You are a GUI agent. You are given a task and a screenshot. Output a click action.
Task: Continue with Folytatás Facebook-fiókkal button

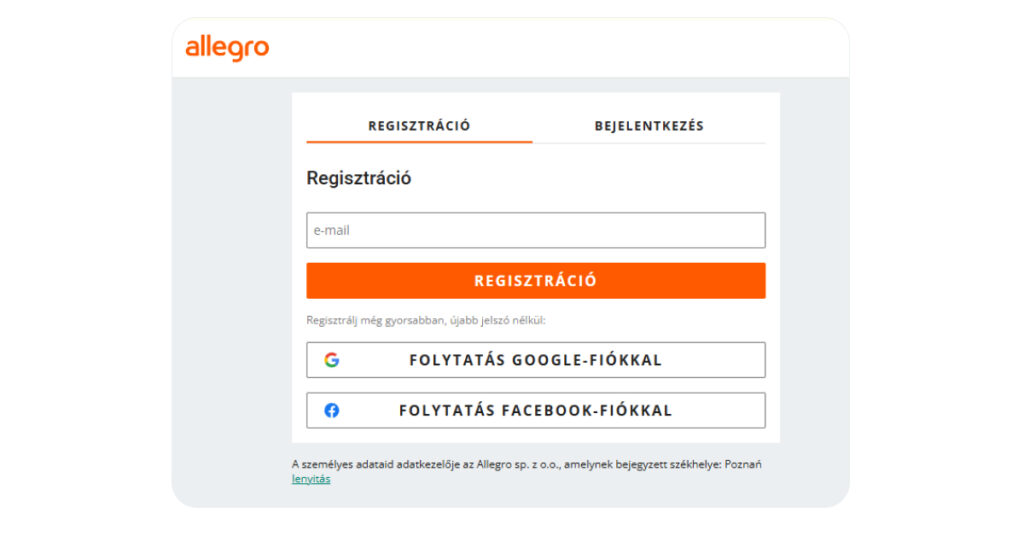pos(535,410)
